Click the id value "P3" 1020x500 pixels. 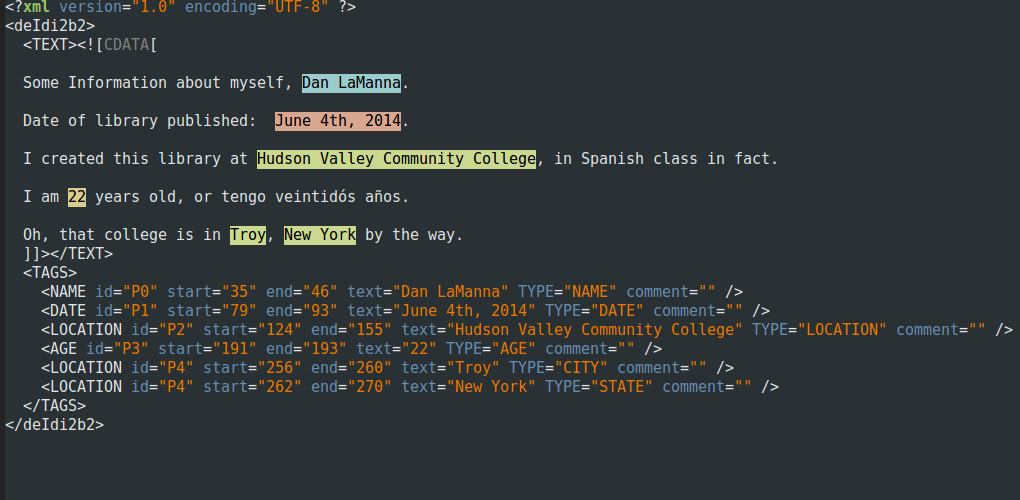136,349
